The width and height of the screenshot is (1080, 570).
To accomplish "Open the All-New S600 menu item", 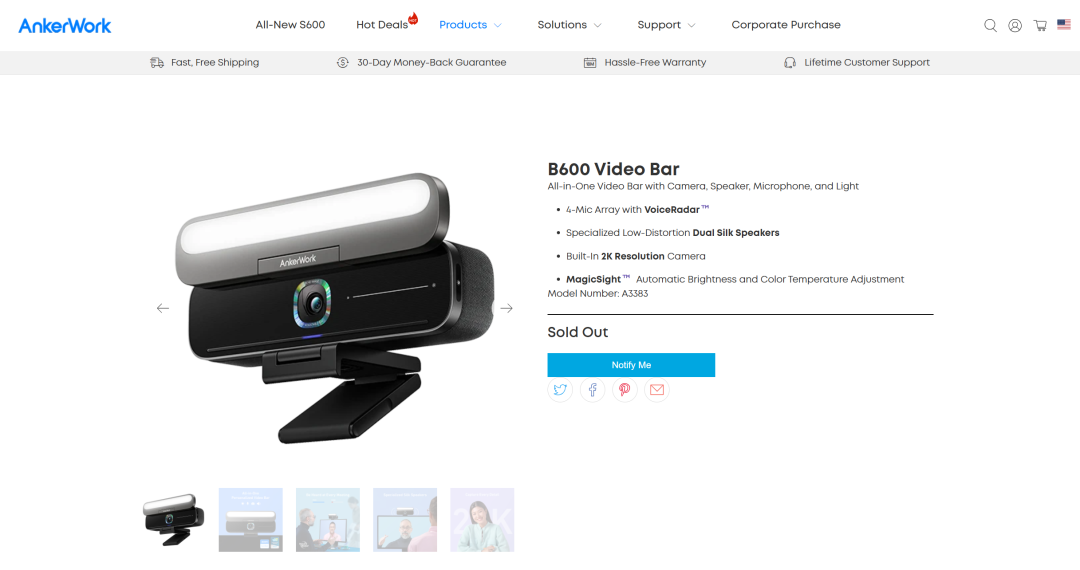I will pyautogui.click(x=290, y=25).
